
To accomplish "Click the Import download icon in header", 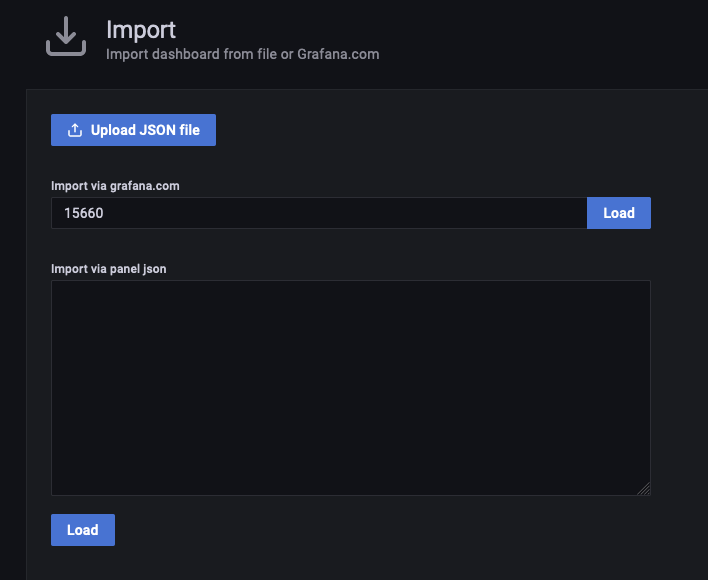I will click(x=66, y=37).
